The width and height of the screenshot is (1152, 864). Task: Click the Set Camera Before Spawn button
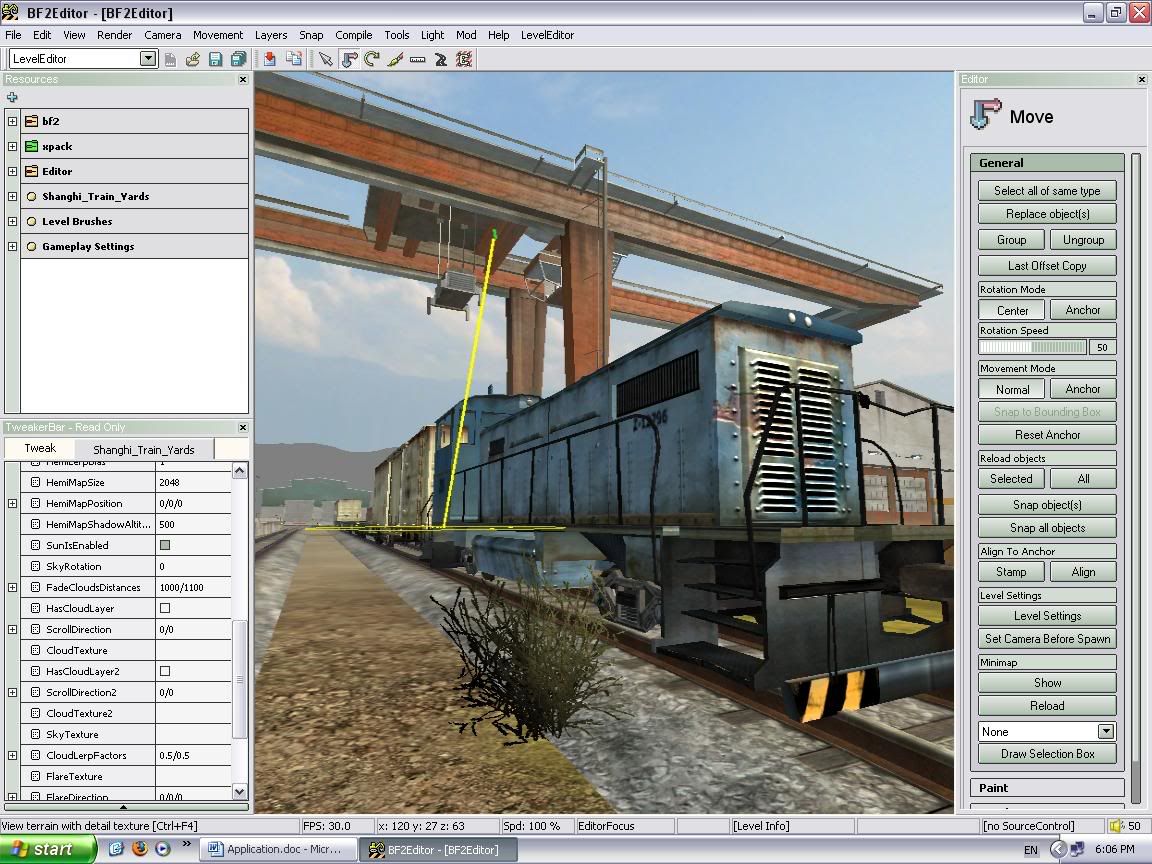click(x=1047, y=639)
